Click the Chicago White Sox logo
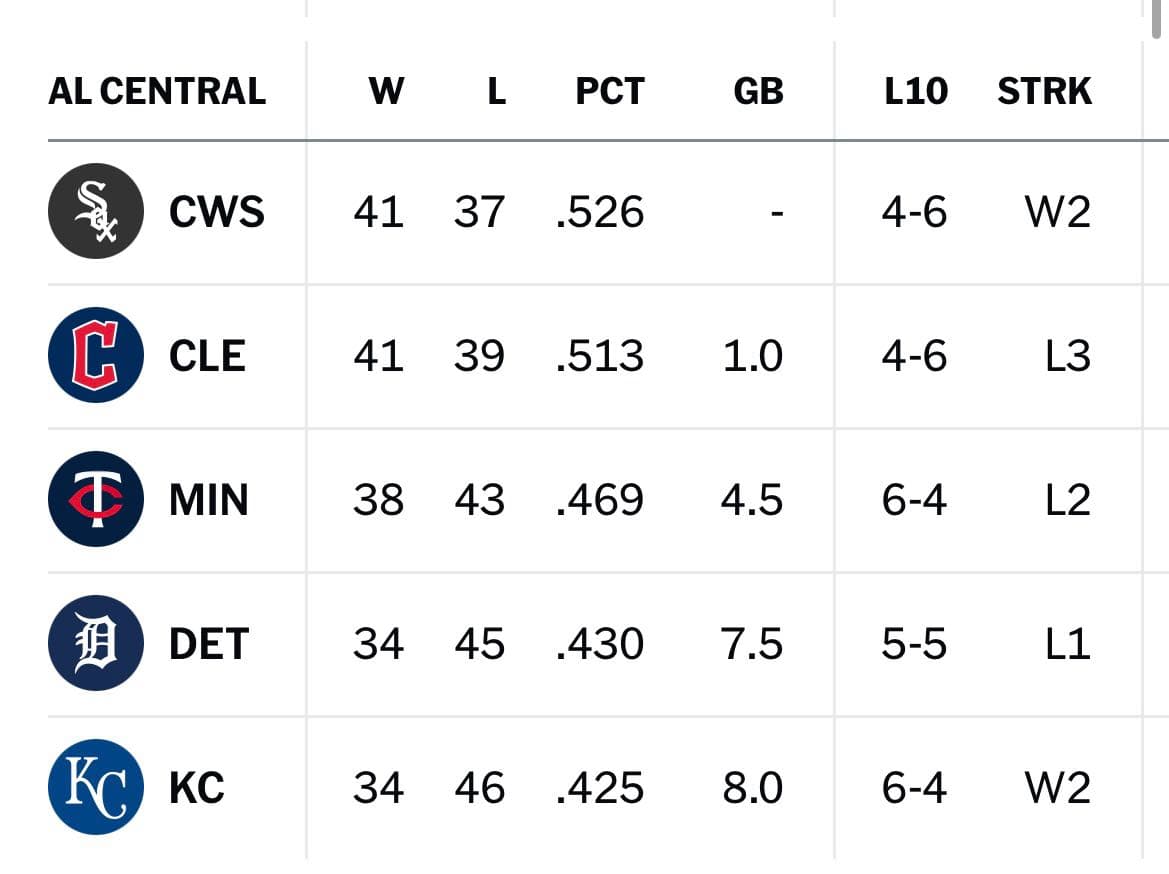The width and height of the screenshot is (1169, 874). (95, 211)
